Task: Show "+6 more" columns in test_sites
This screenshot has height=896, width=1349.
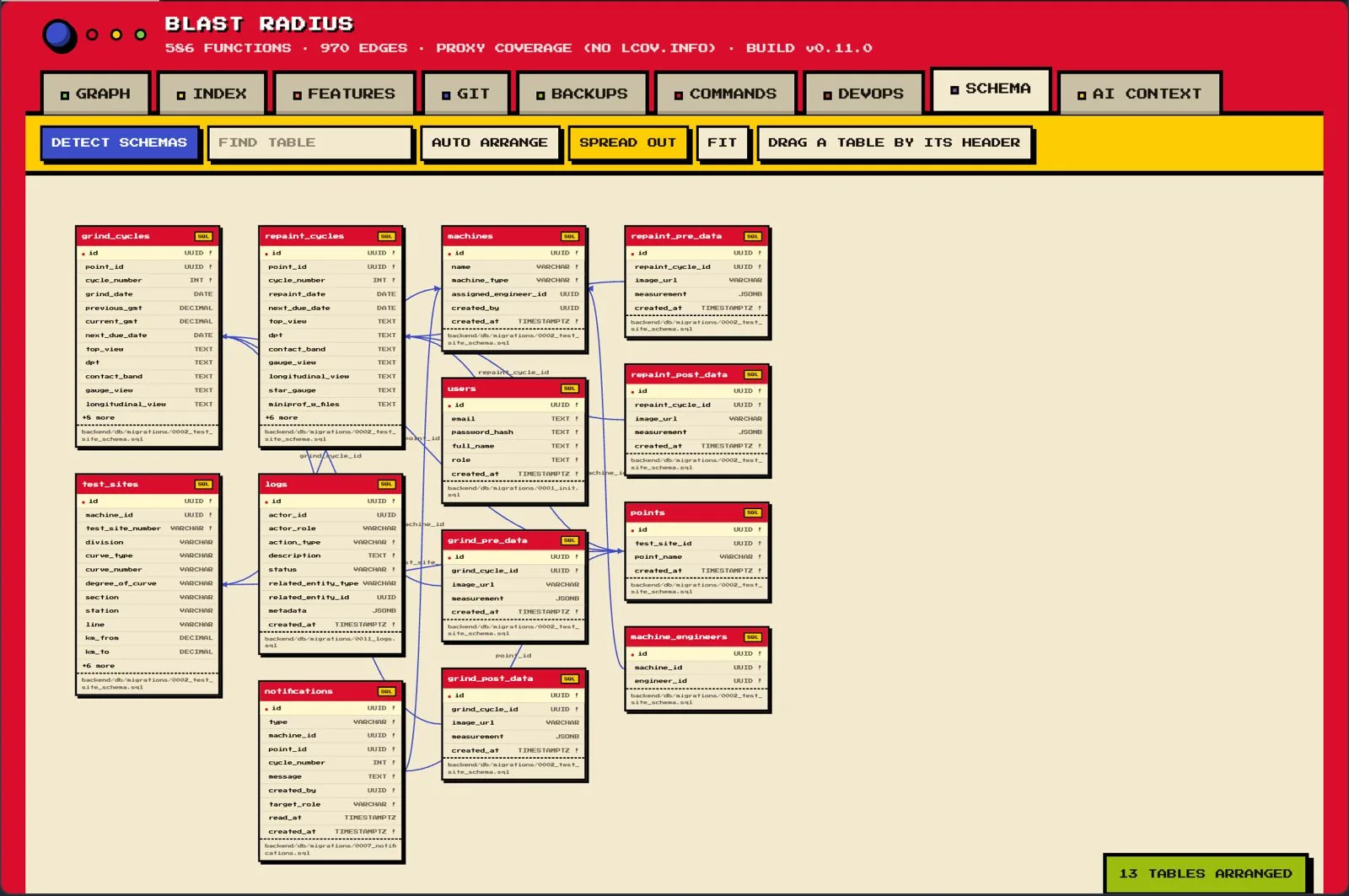Action: click(x=99, y=666)
